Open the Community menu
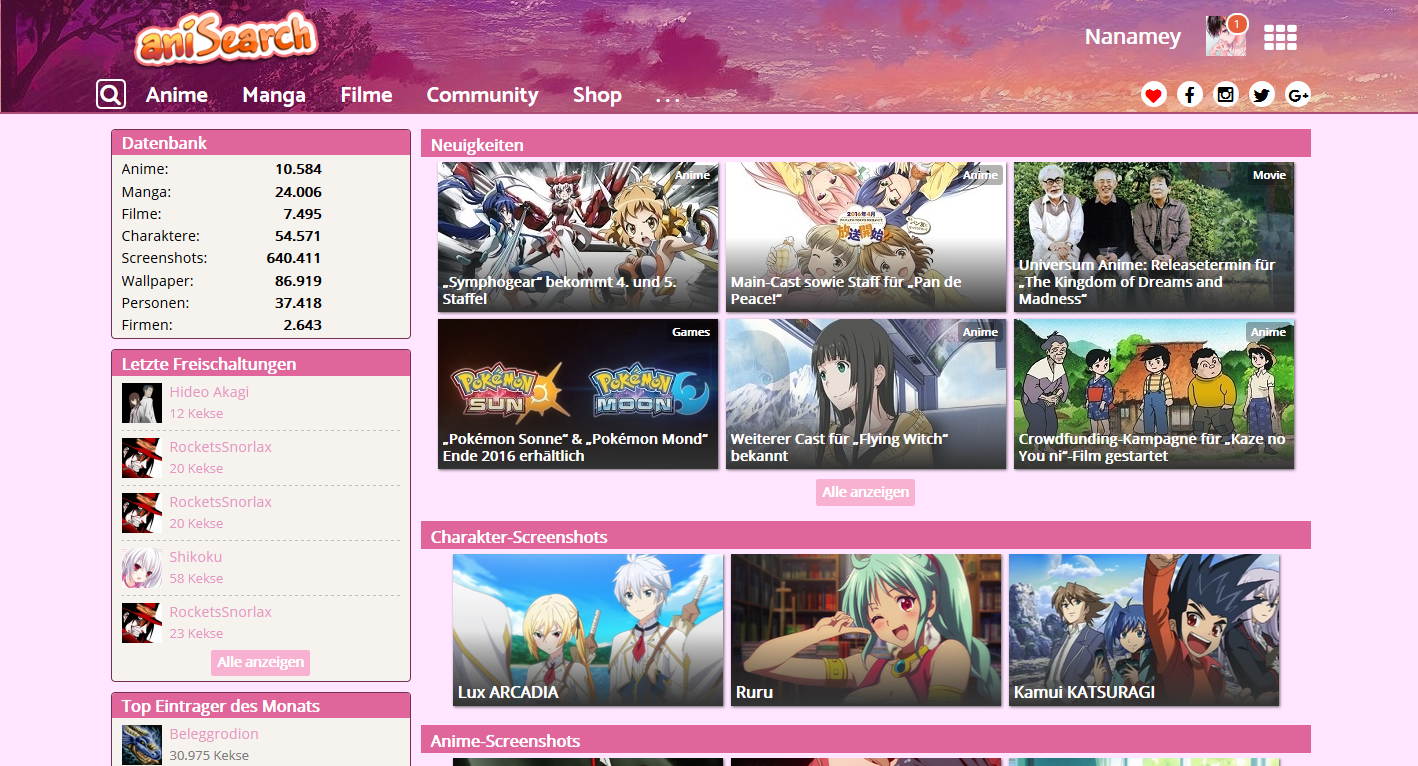 tap(482, 95)
